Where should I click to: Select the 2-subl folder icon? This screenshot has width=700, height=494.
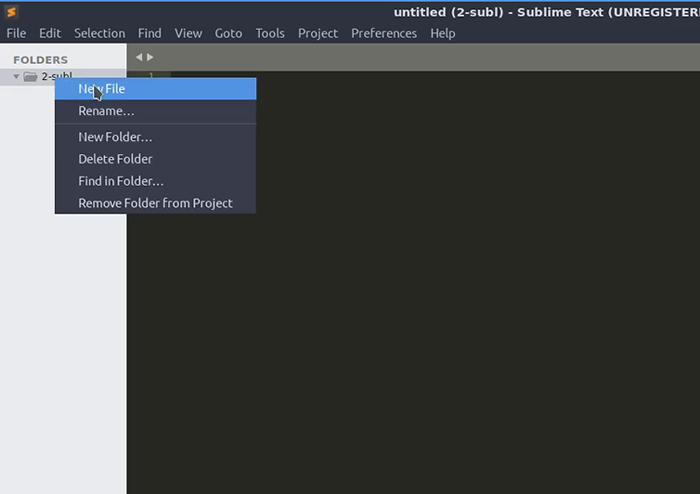coord(30,77)
